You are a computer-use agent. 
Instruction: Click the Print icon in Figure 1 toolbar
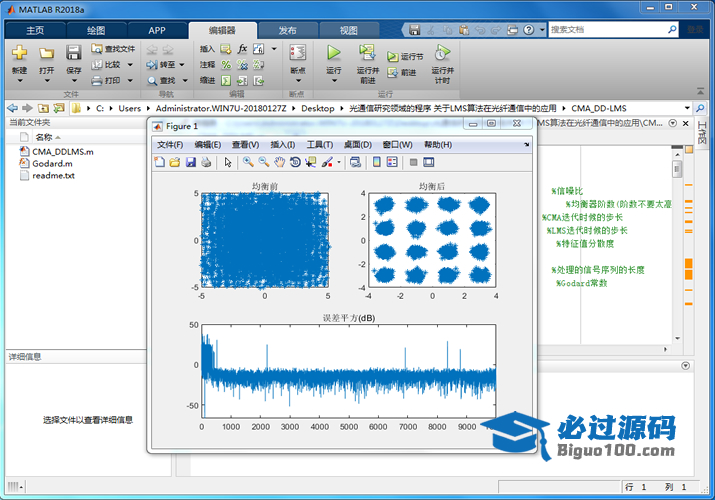[x=206, y=162]
